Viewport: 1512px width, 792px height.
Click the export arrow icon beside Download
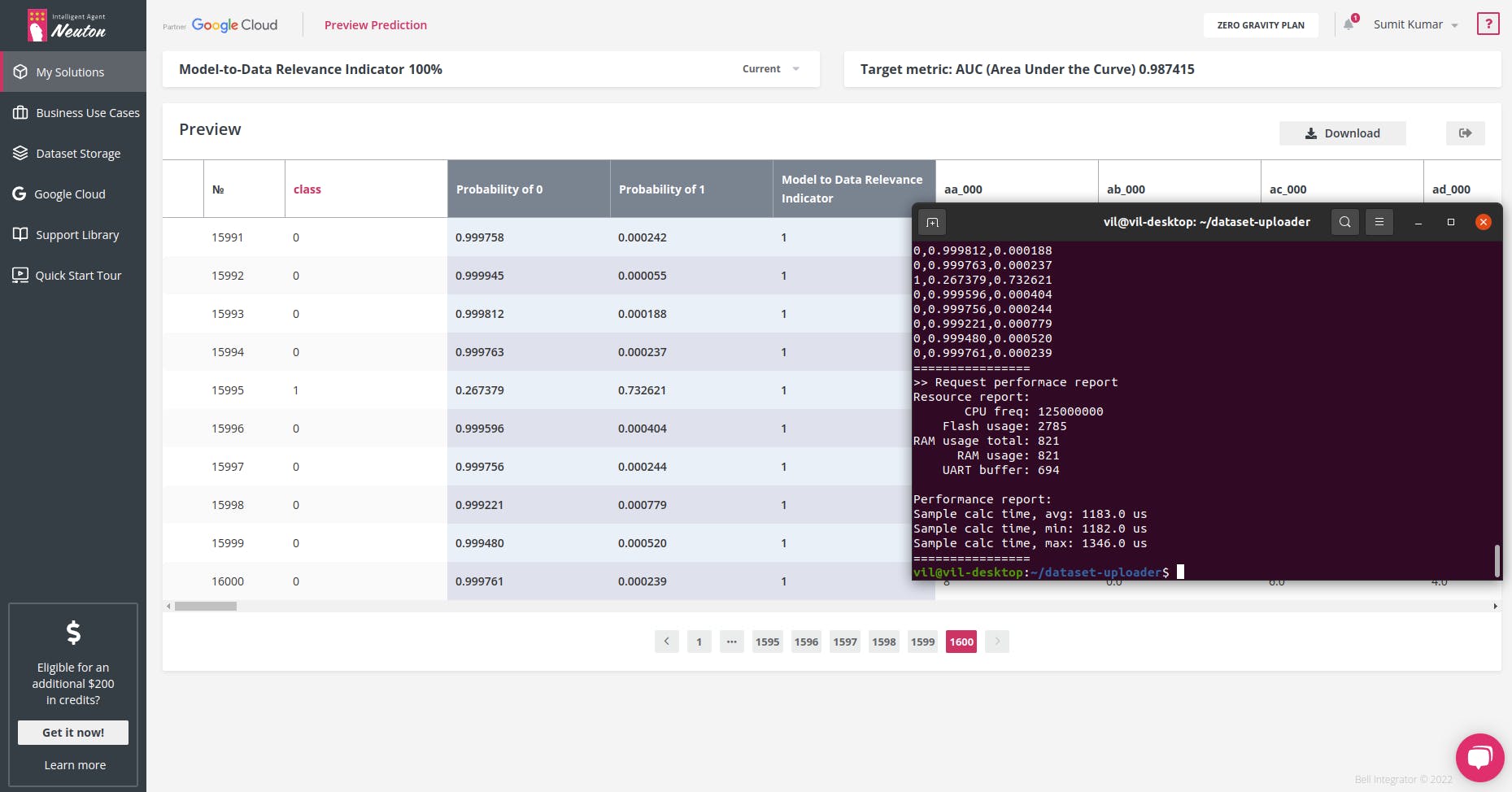[1466, 133]
